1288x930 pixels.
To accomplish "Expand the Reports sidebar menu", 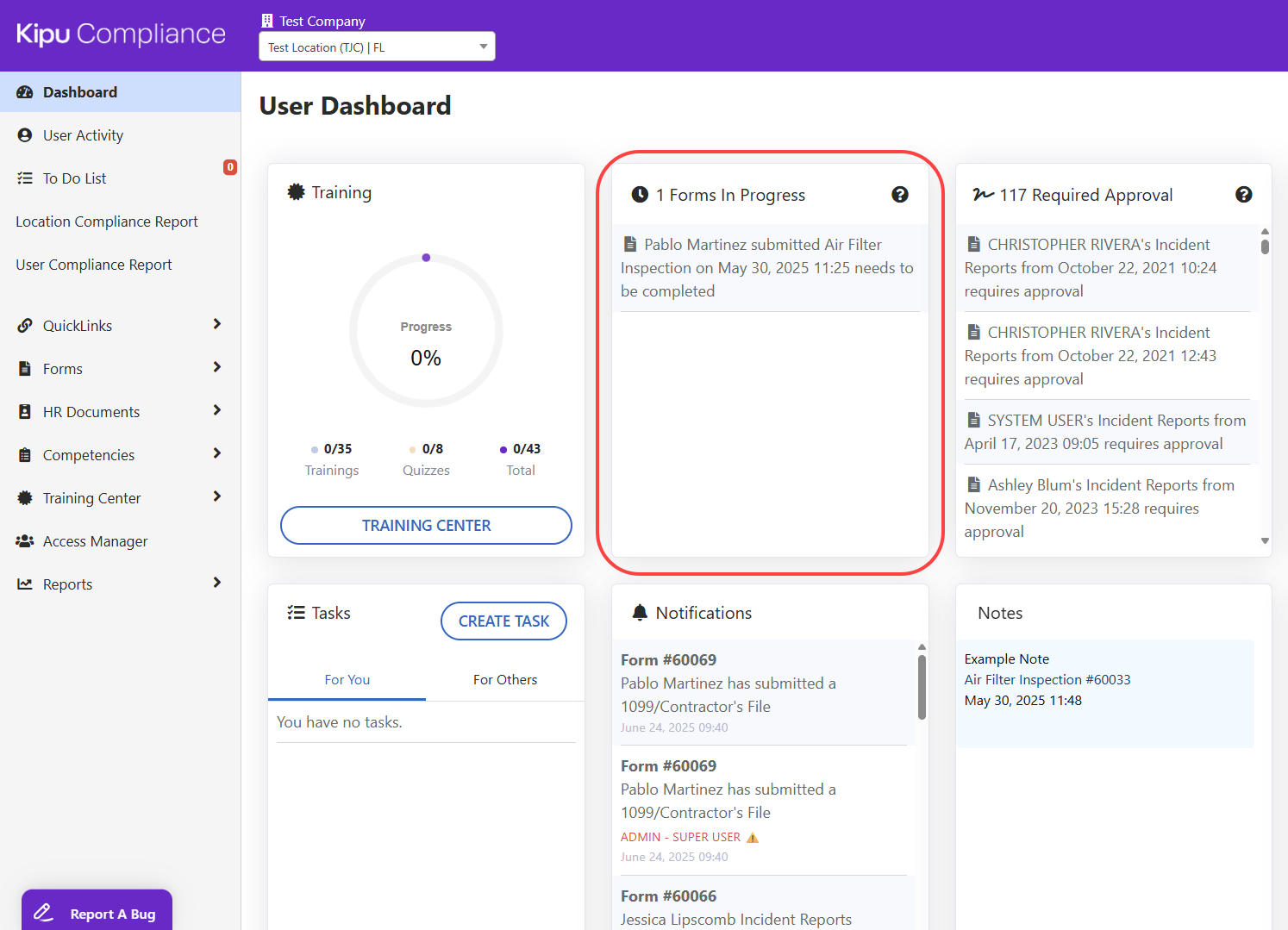I will pos(217,584).
